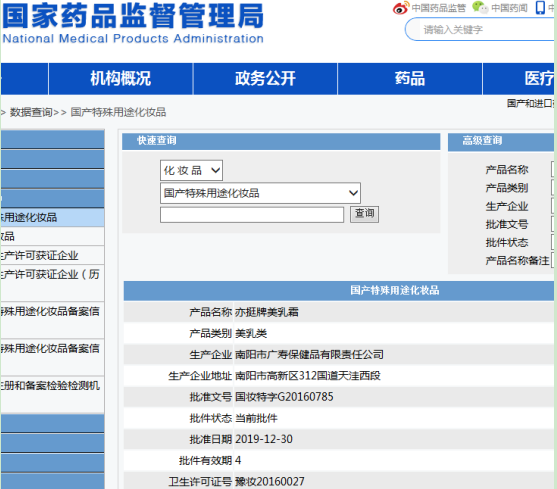
Task: Open the 政务公开 navigation menu
Action: [x=265, y=79]
